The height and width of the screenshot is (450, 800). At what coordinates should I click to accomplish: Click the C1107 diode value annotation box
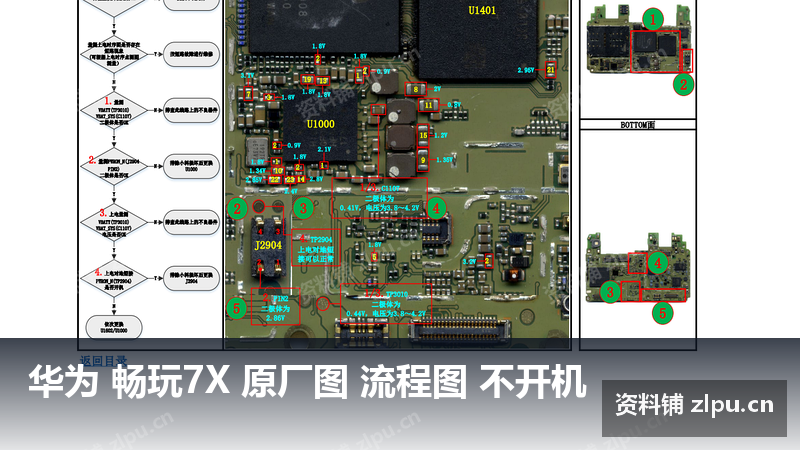[x=380, y=198]
